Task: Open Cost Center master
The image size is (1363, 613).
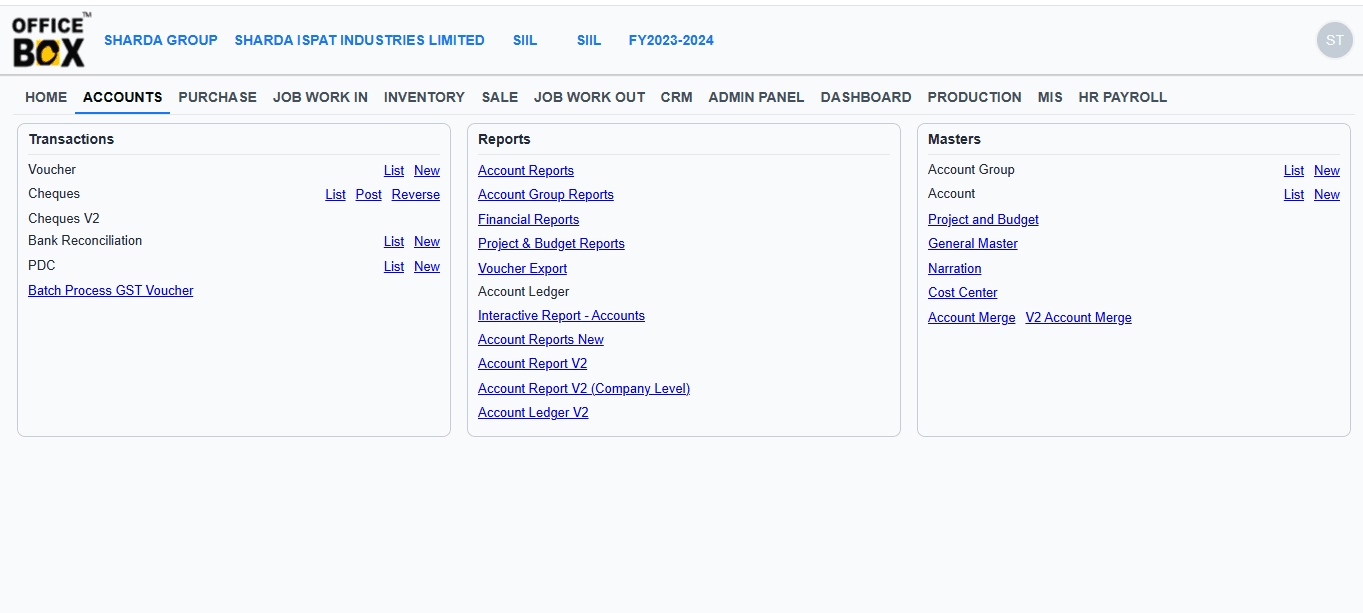Action: click(963, 293)
